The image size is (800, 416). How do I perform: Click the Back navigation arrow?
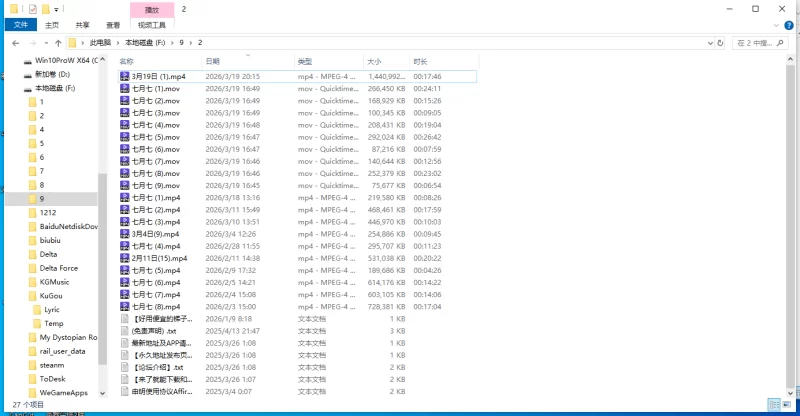(x=16, y=43)
